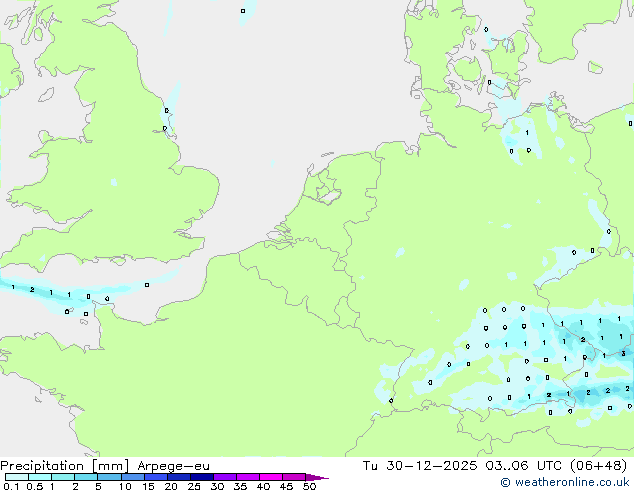Click the 10–15 mm legend color swatch
The height and width of the screenshot is (490, 634).
click(x=133, y=477)
